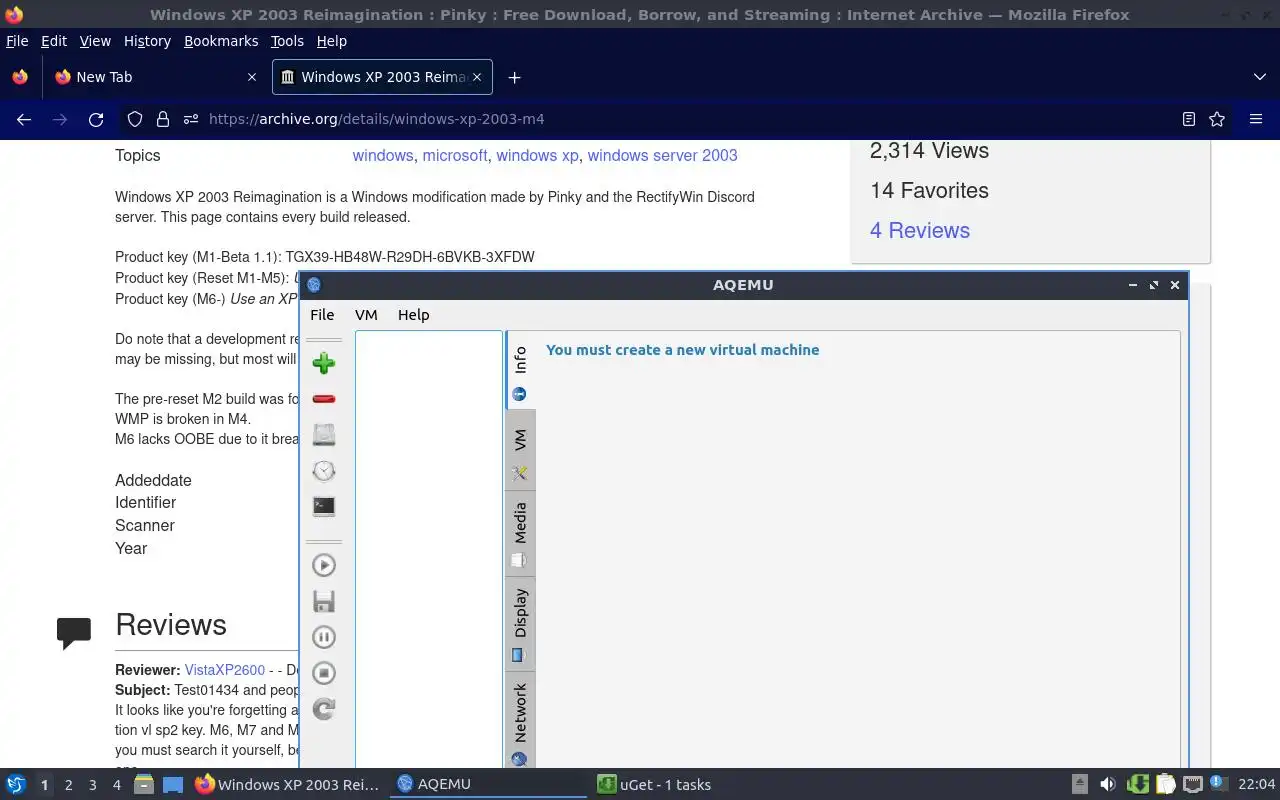Screen dimensions: 1280x800
Task: Open Firefox Edit menu
Action: [54, 41]
